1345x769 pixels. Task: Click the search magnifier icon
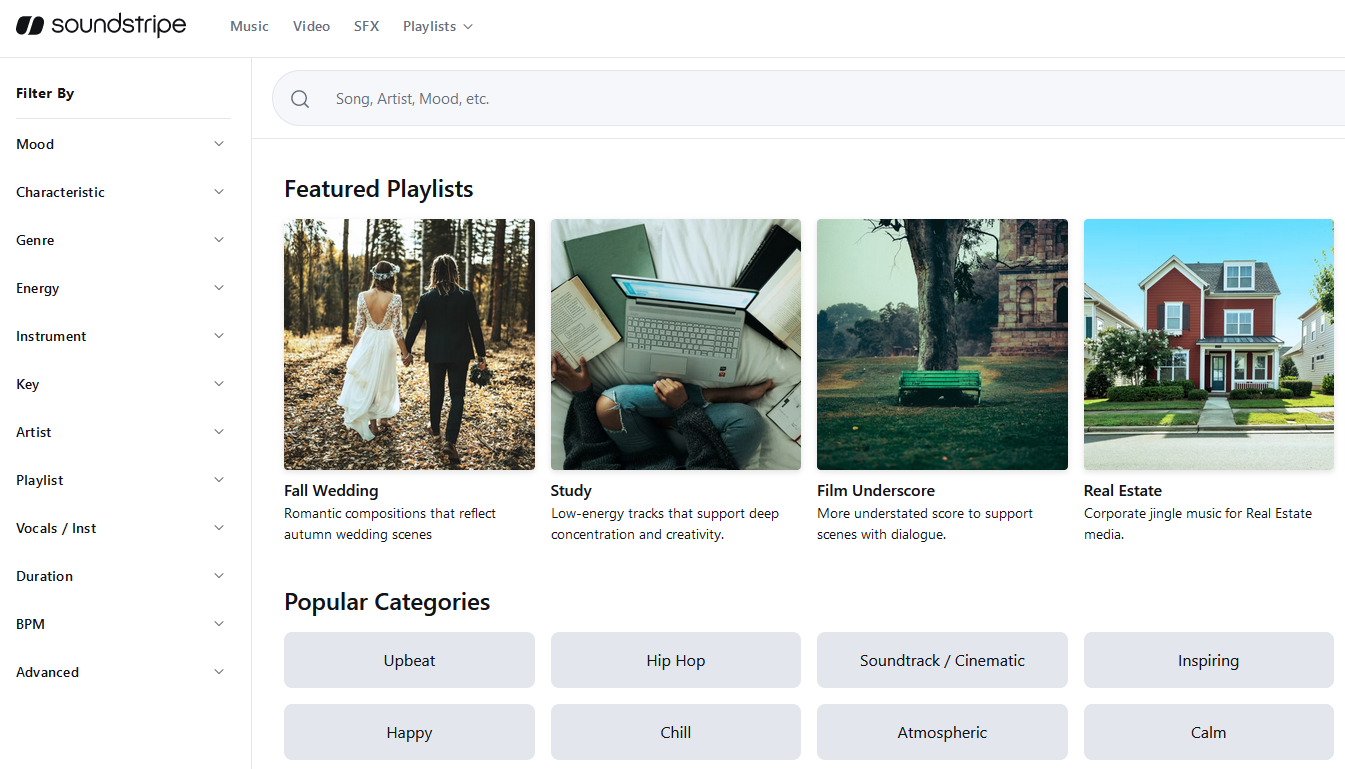(300, 99)
